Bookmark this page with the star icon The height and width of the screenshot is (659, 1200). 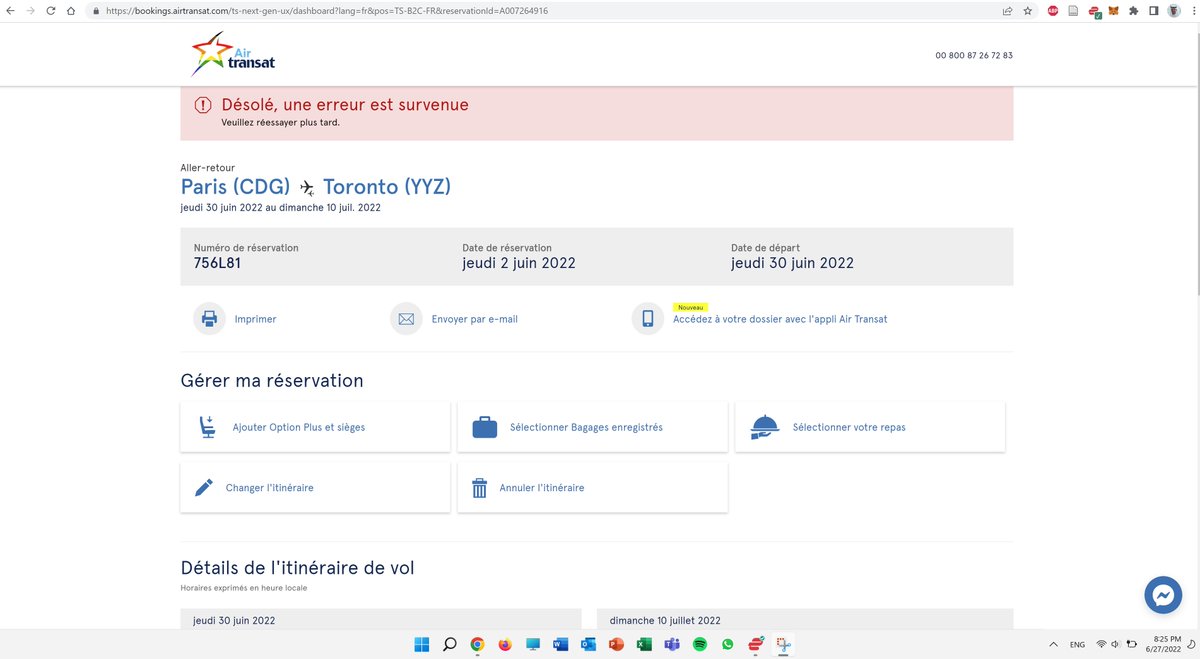(1028, 11)
